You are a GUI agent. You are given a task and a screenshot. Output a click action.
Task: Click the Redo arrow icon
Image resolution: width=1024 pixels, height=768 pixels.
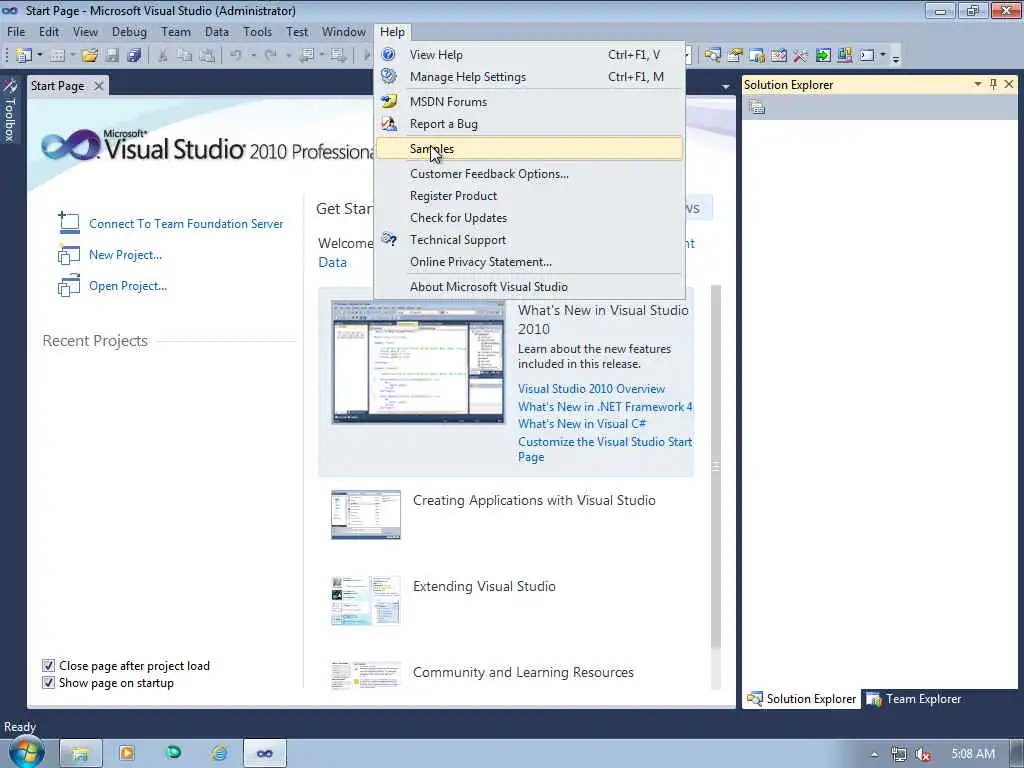270,56
